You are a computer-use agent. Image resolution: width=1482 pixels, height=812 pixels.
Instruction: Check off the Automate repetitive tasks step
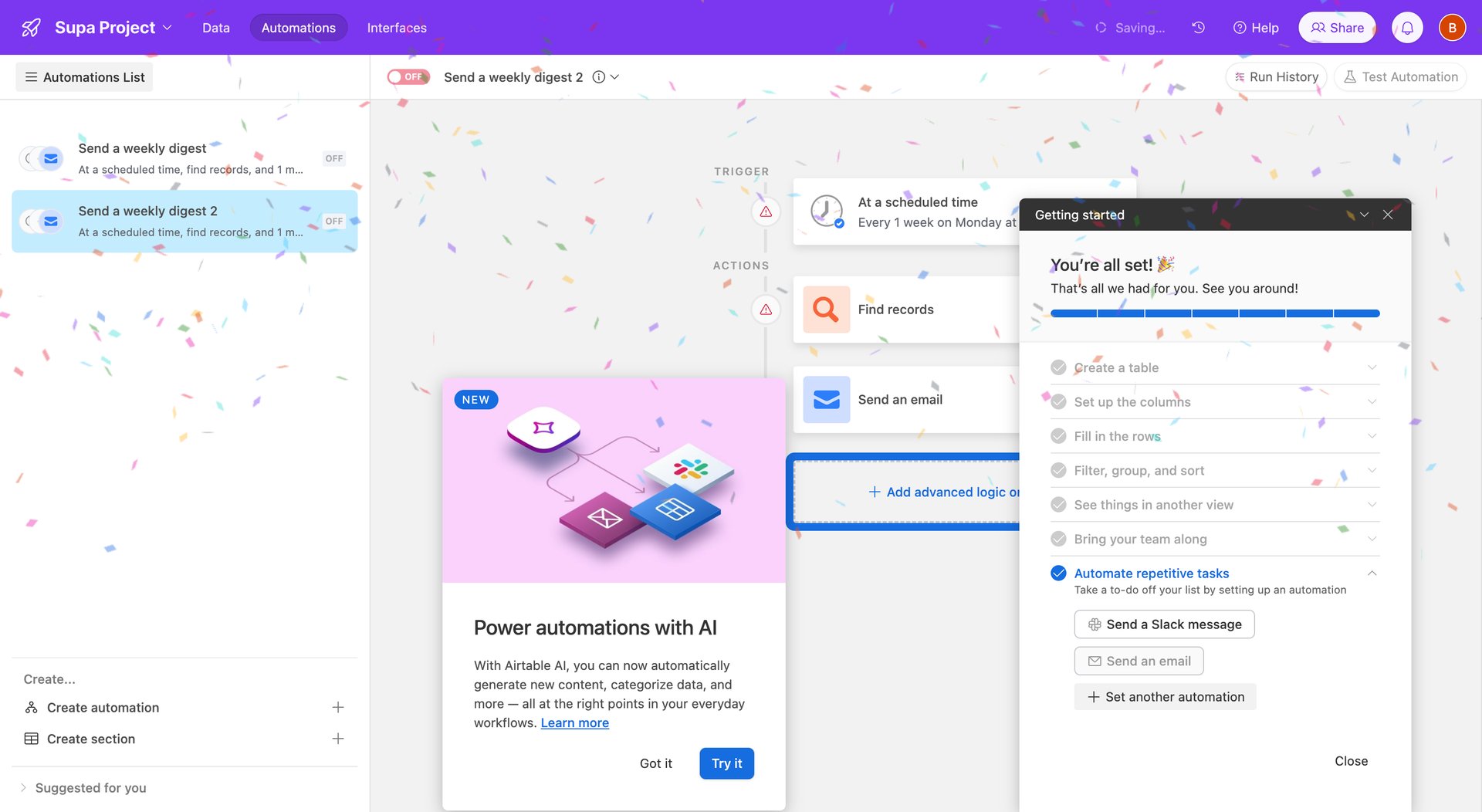point(1057,573)
